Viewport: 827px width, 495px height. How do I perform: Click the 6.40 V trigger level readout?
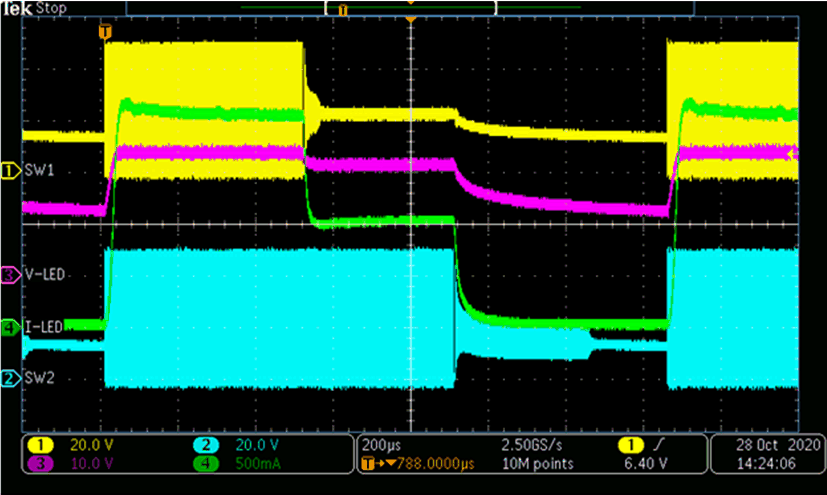(x=646, y=464)
